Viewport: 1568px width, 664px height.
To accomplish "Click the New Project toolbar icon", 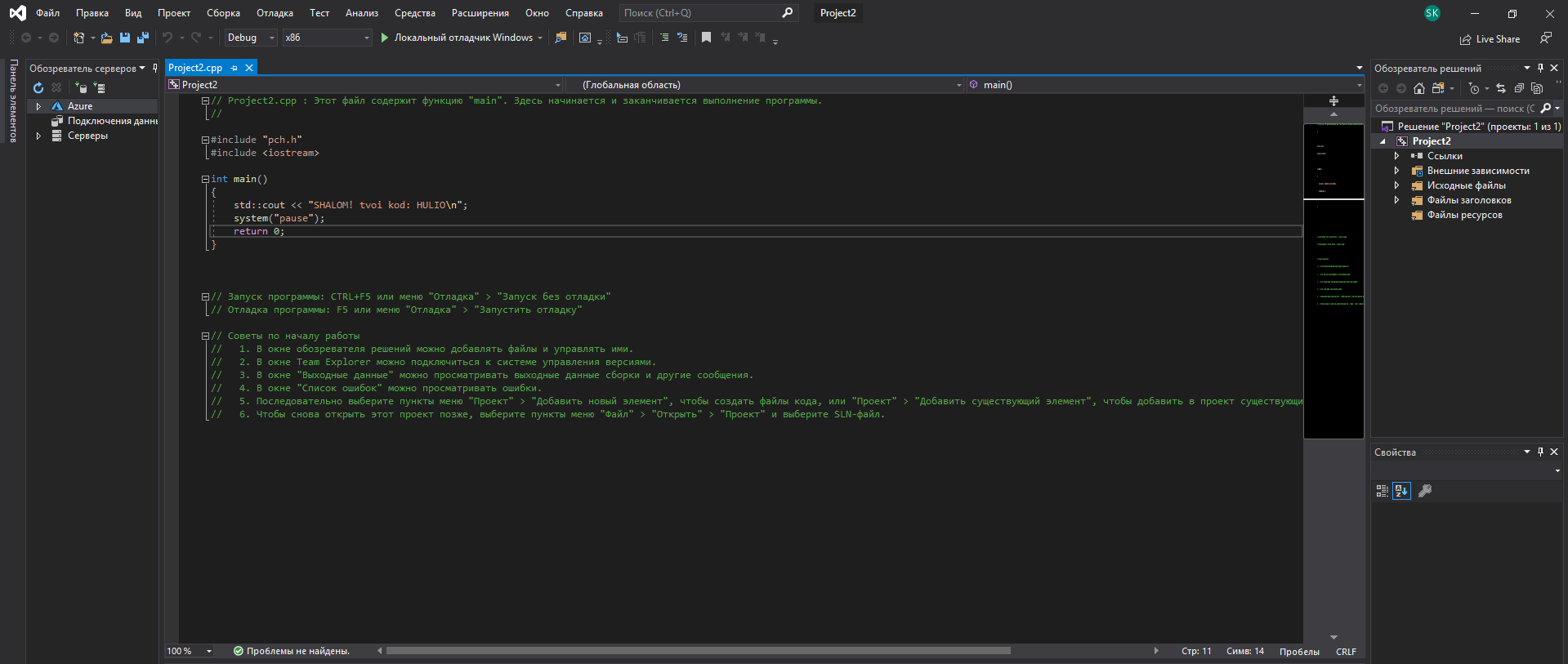I will (78, 38).
